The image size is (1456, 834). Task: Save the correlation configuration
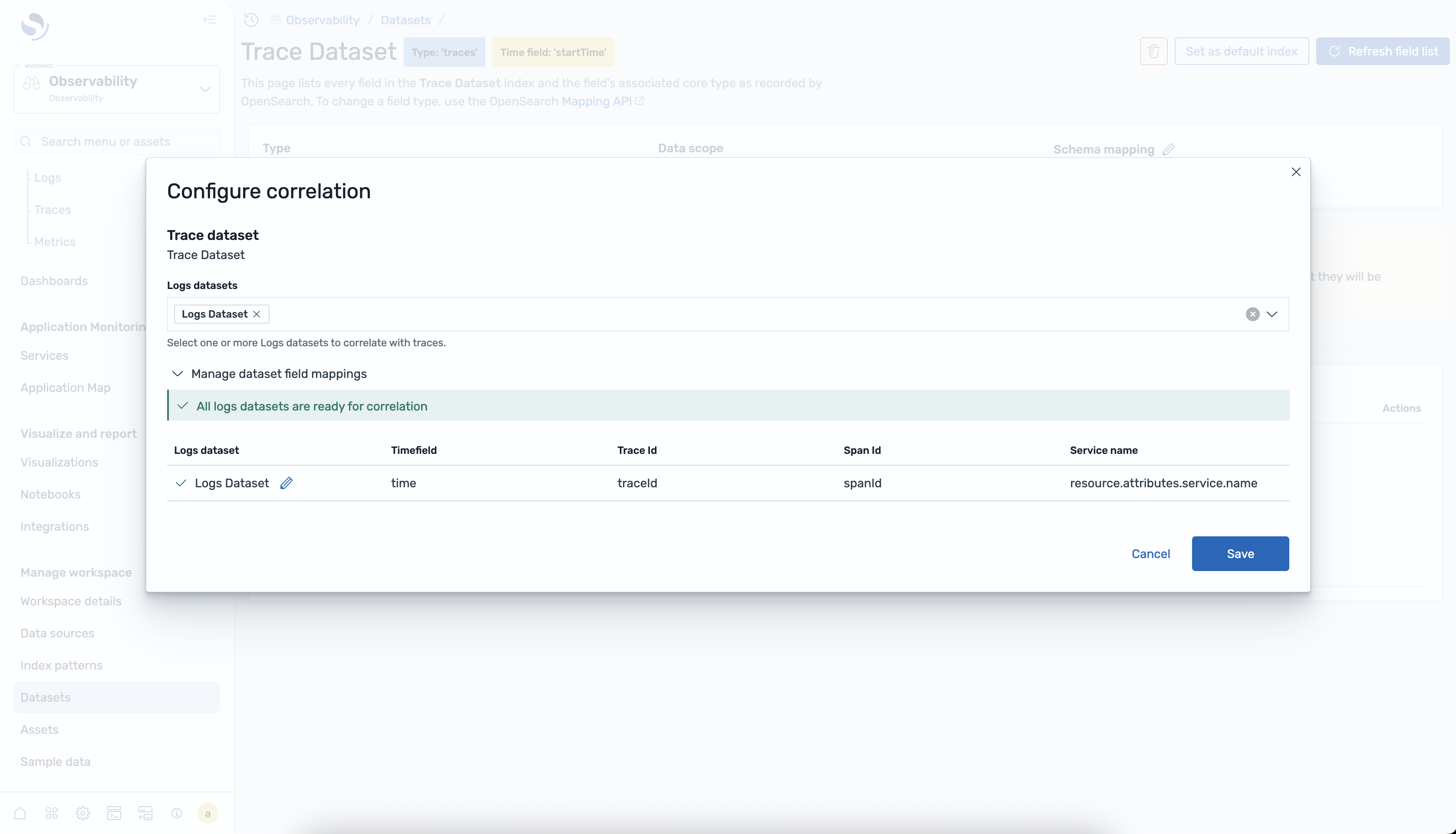point(1240,553)
